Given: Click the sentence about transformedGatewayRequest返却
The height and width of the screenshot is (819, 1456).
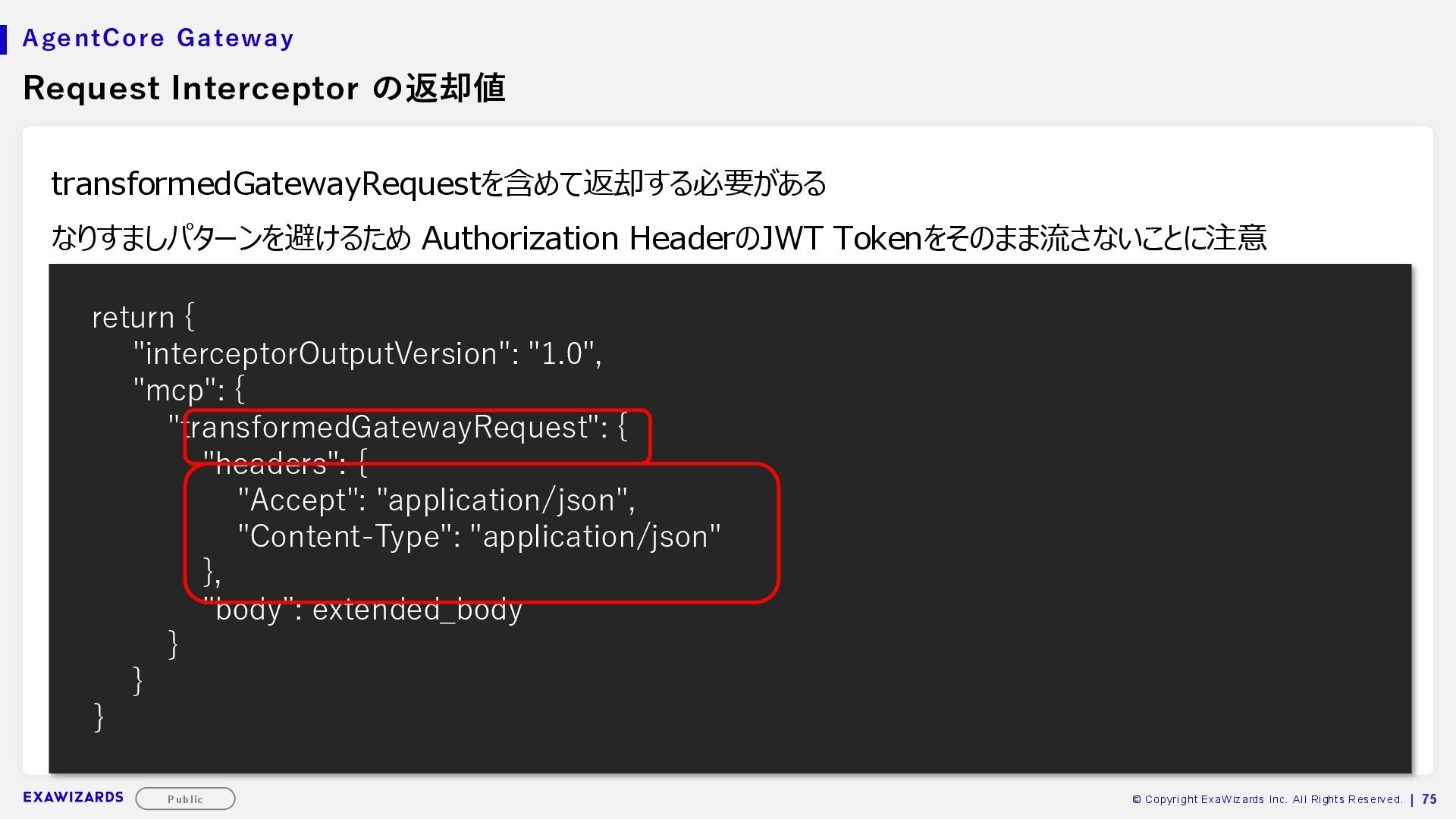Looking at the screenshot, I should [x=438, y=184].
